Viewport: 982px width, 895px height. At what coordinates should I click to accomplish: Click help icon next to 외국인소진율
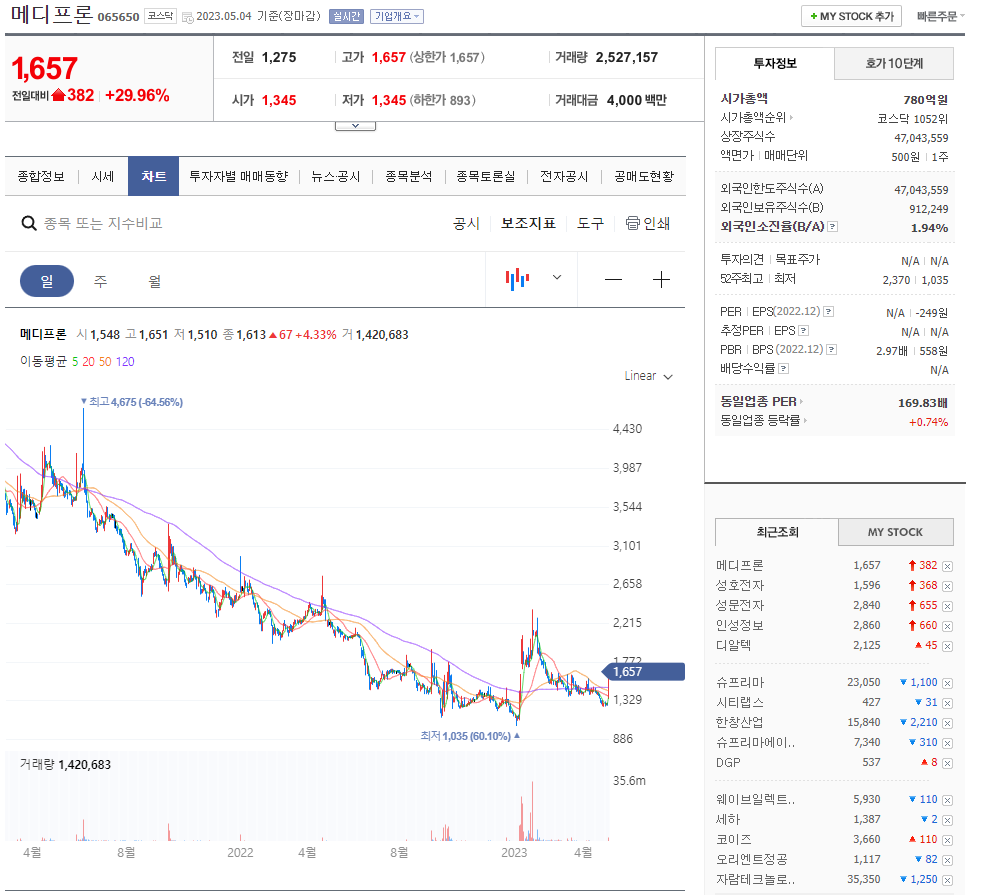832,227
